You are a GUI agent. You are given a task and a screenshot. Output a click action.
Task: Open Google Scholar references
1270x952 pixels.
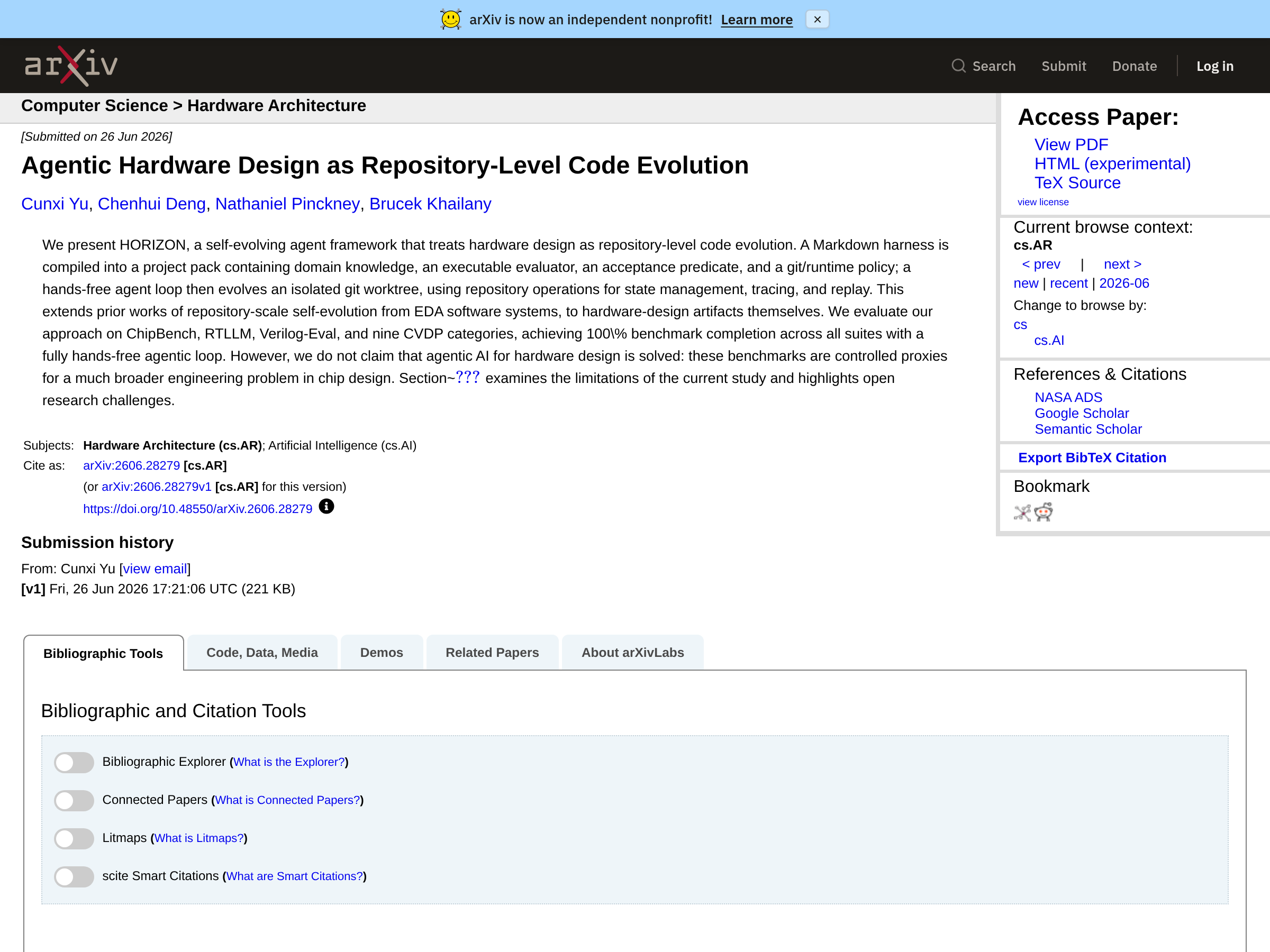pyautogui.click(x=1082, y=413)
